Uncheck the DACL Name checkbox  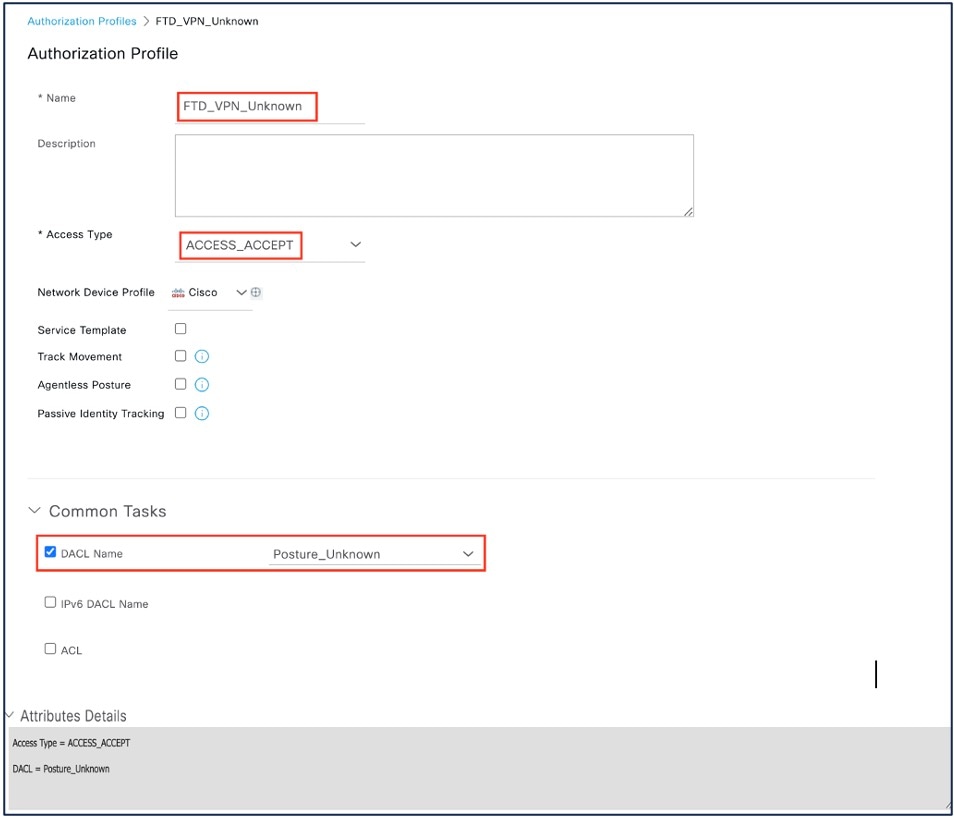pyautogui.click(x=50, y=552)
